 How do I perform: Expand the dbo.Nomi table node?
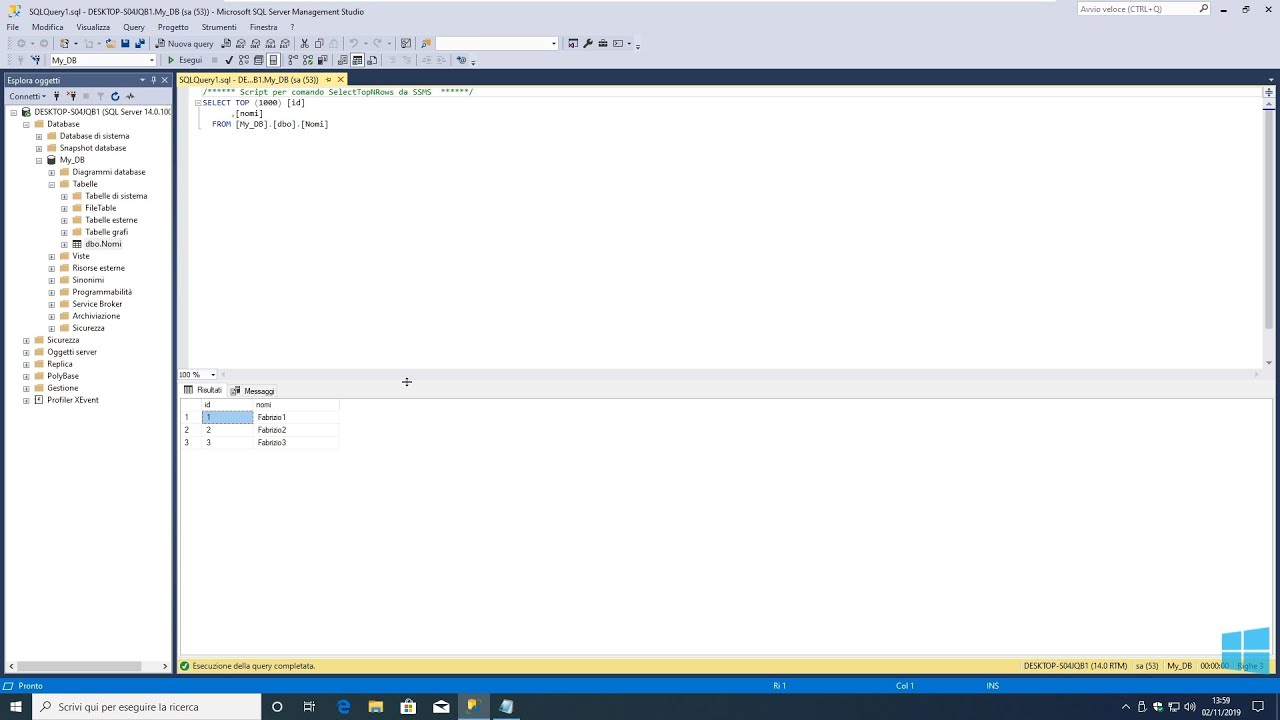(64, 244)
